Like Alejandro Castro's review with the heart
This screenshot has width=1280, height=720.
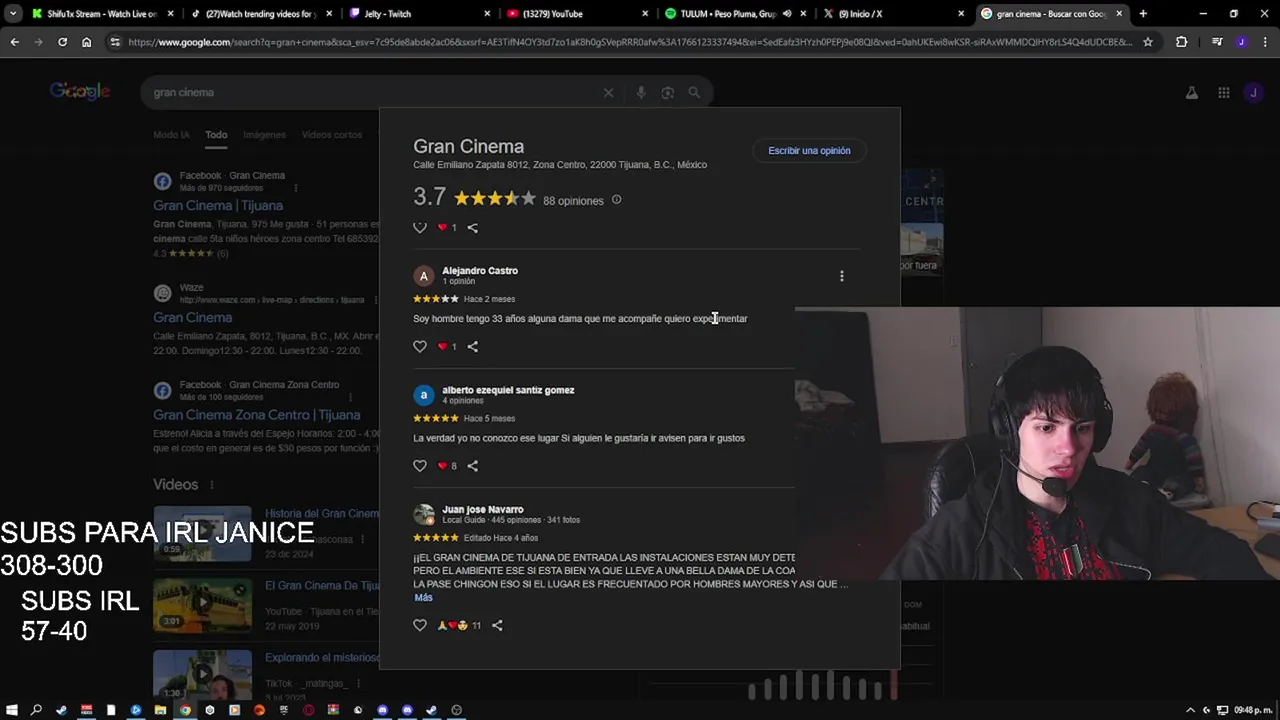click(x=420, y=347)
